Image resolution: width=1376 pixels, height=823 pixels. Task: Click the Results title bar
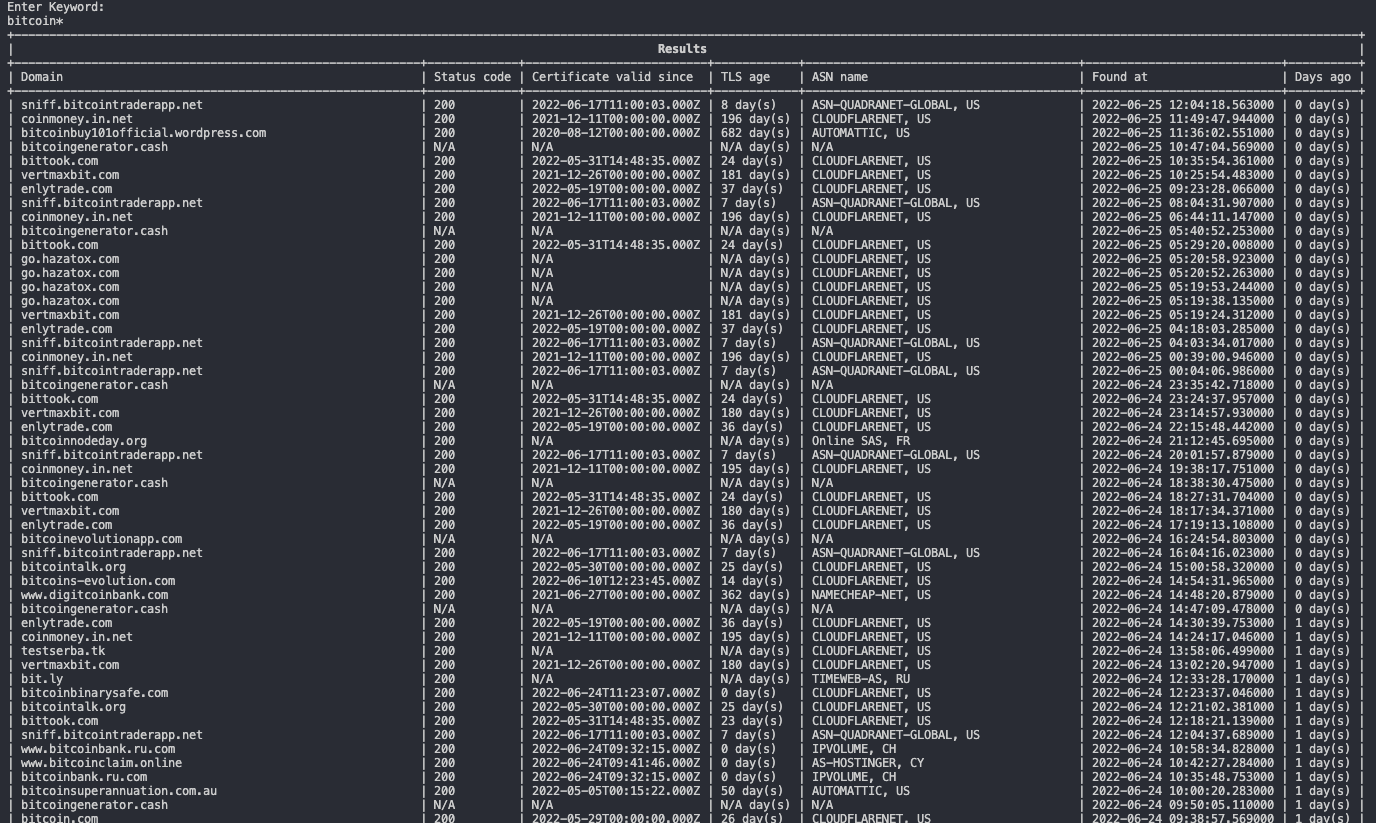[682, 48]
